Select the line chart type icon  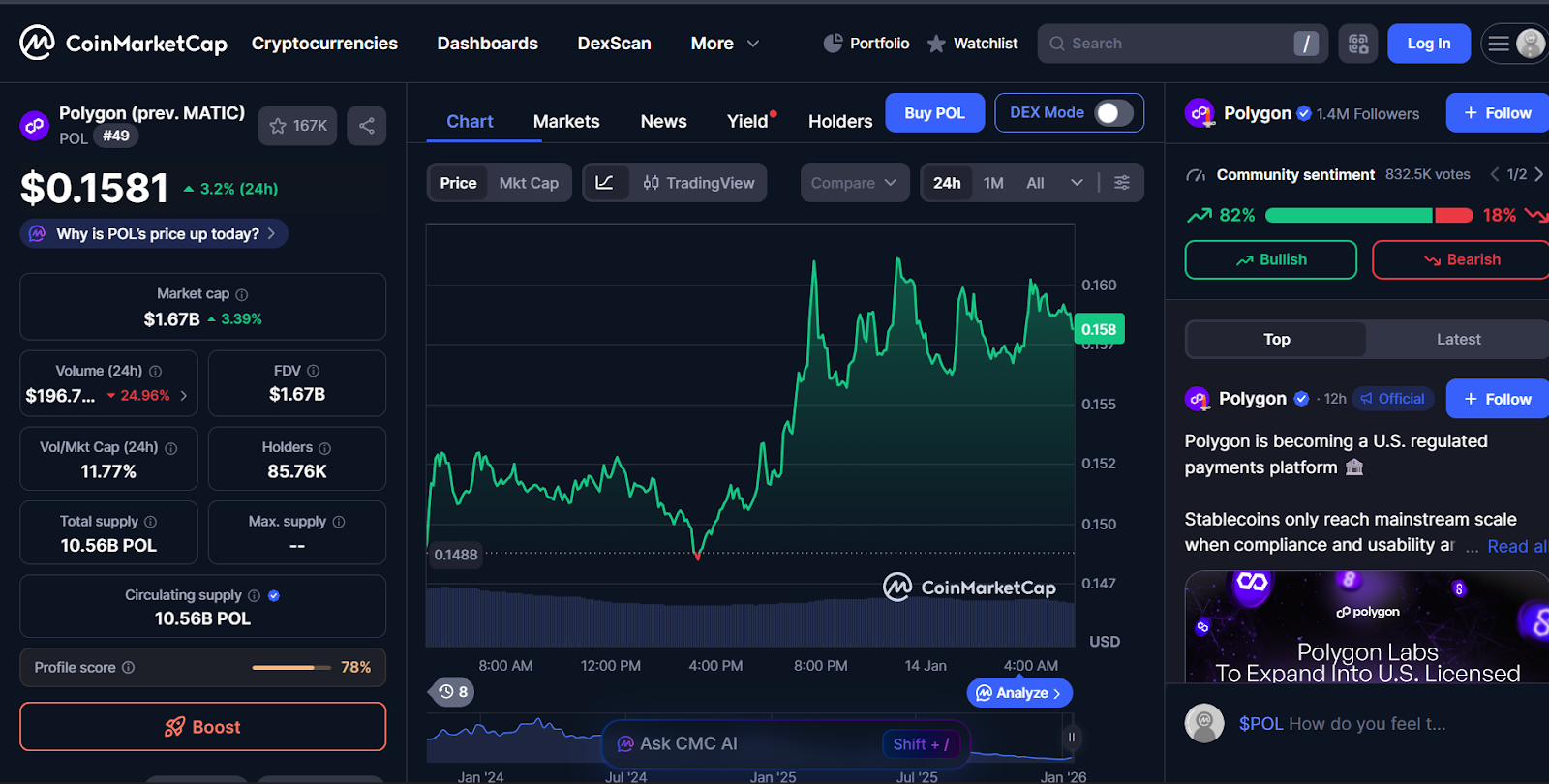point(604,183)
